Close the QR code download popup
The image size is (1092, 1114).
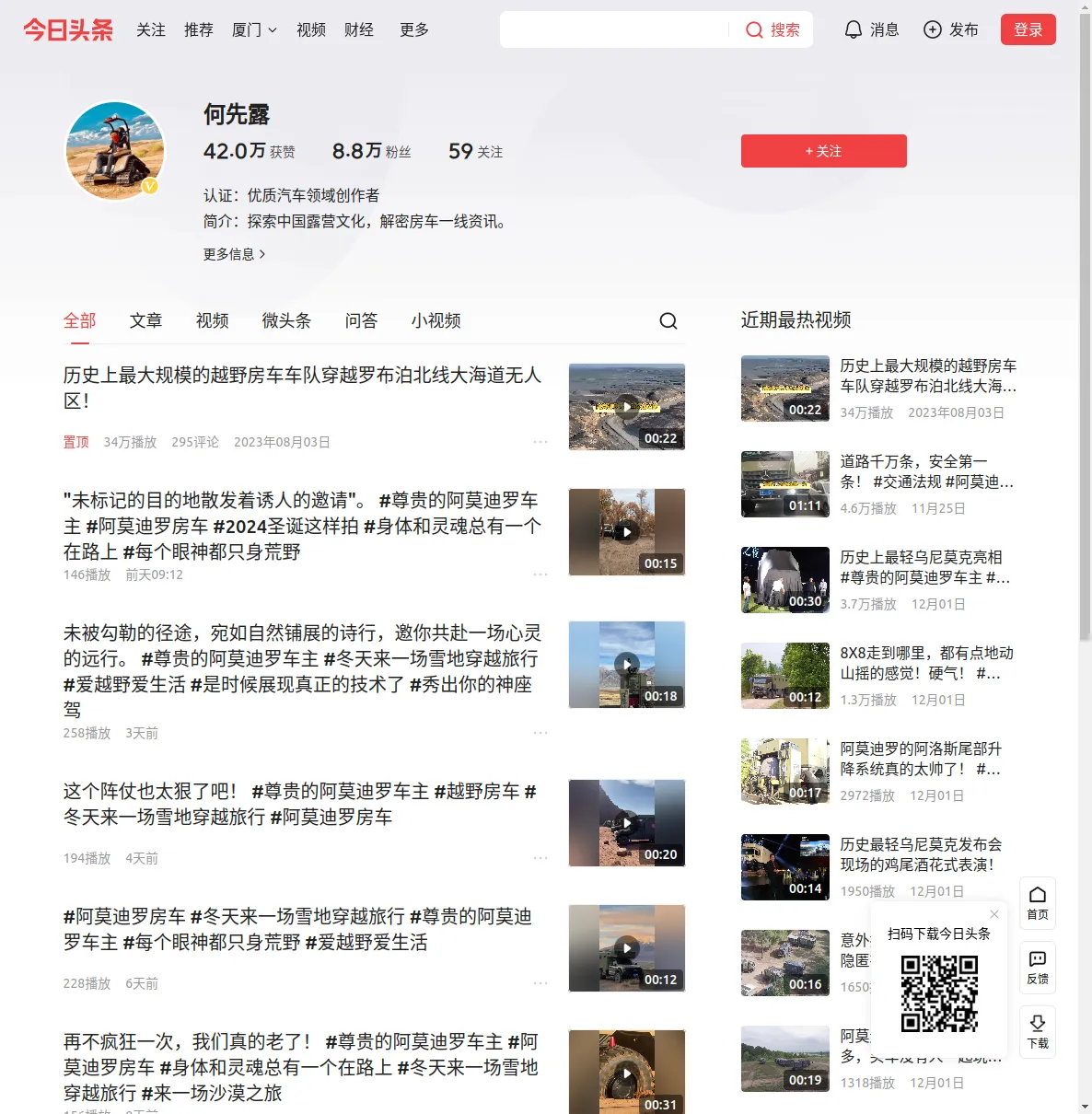(x=994, y=914)
